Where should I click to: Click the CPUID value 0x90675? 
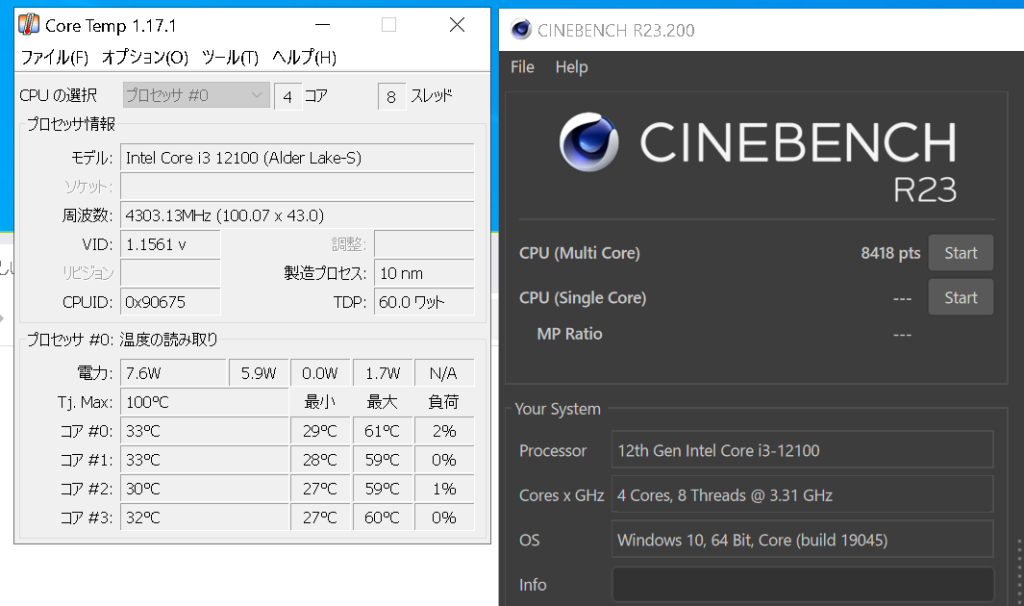pyautogui.click(x=170, y=302)
